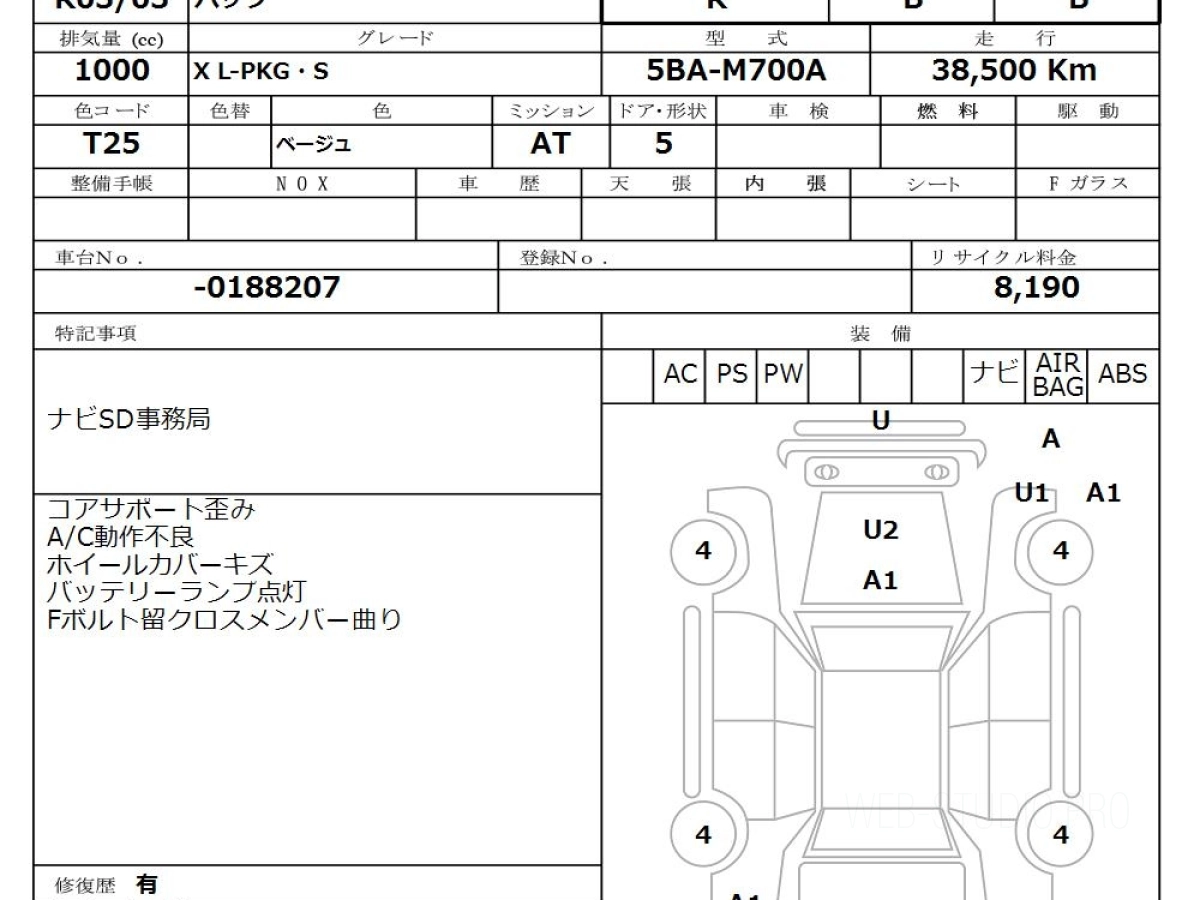
Task: Click the 駆動 header
Action: [x=1088, y=111]
